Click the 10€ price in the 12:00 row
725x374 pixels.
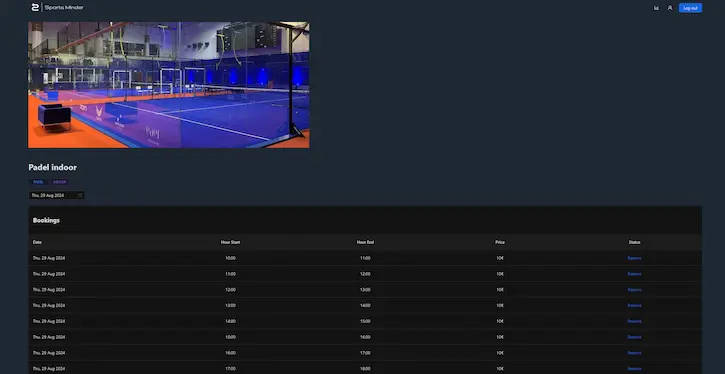[500, 290]
